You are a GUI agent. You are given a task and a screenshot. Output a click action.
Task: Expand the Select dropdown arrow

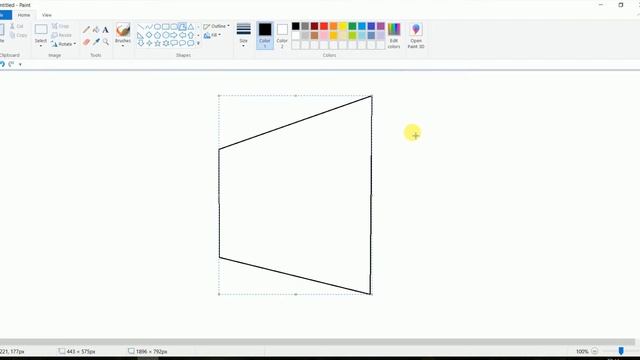tap(40, 46)
